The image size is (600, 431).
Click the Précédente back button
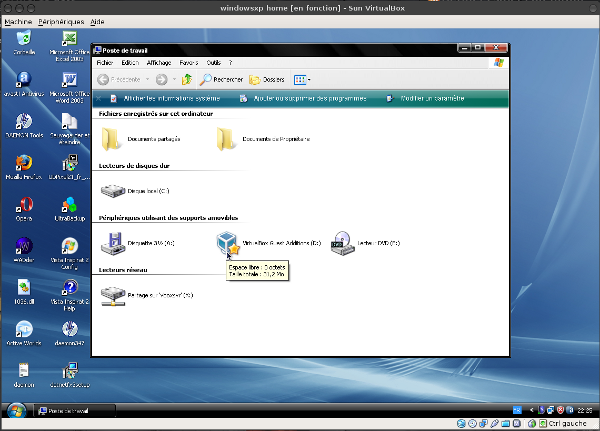point(119,80)
